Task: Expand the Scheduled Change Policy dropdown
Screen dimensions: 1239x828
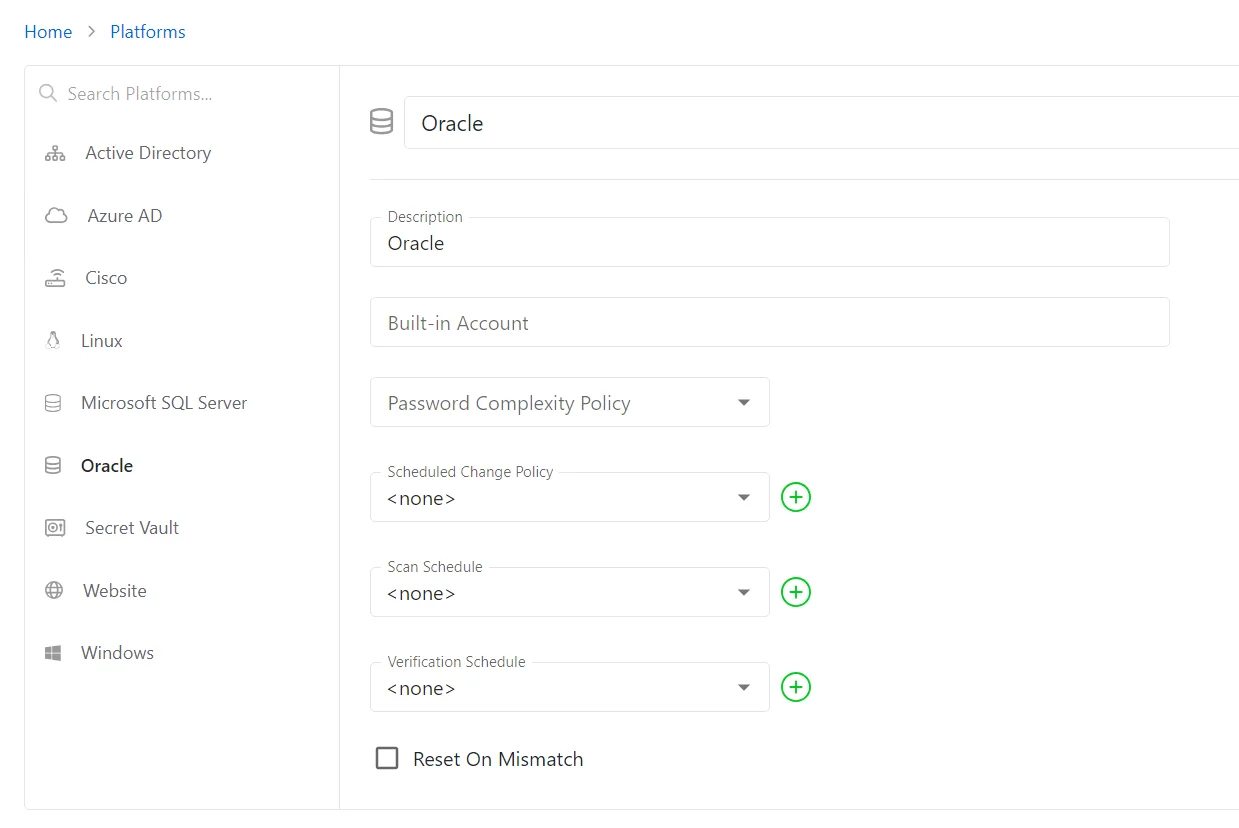Action: click(x=743, y=497)
